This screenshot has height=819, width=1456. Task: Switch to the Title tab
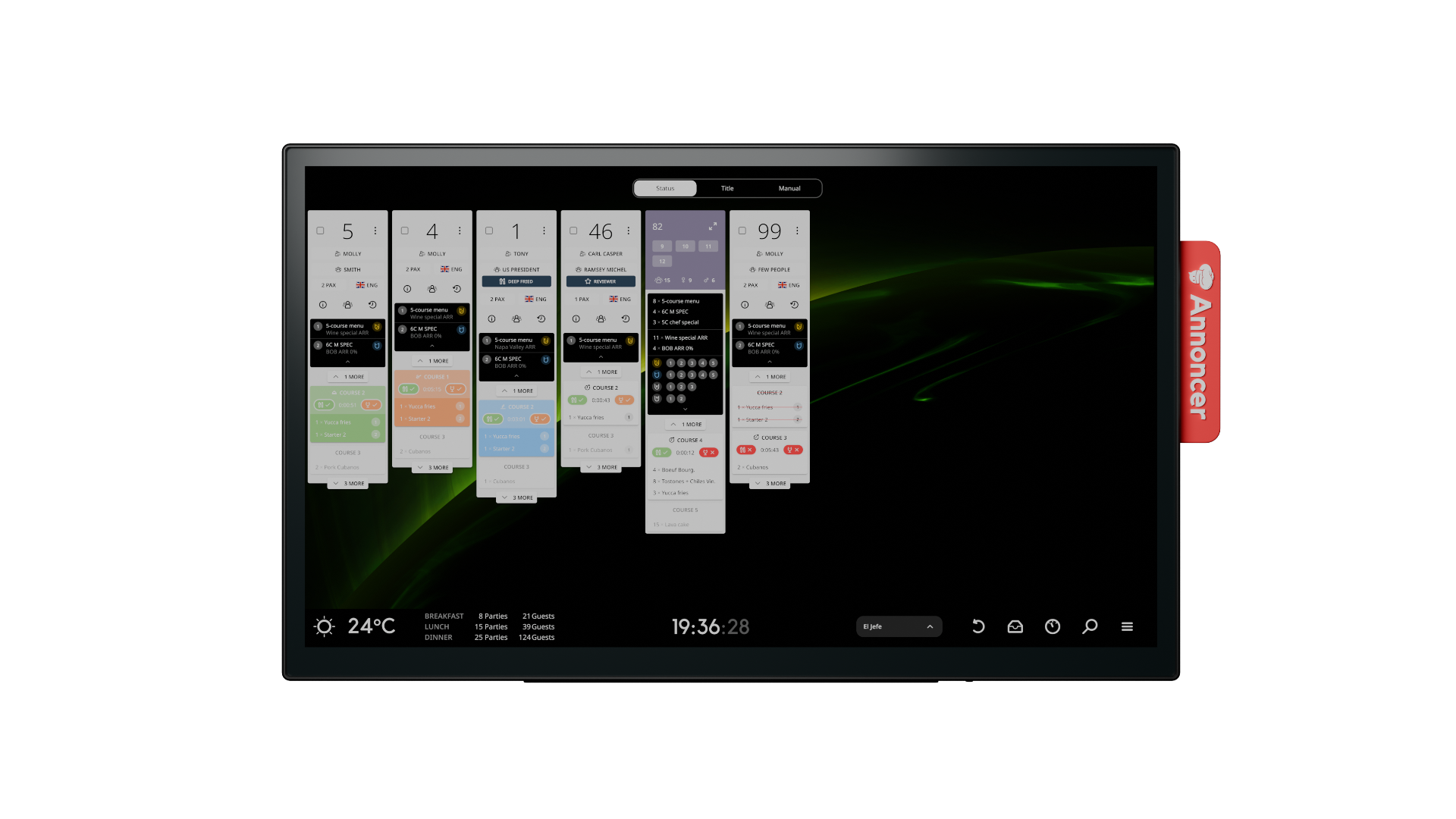(x=727, y=188)
